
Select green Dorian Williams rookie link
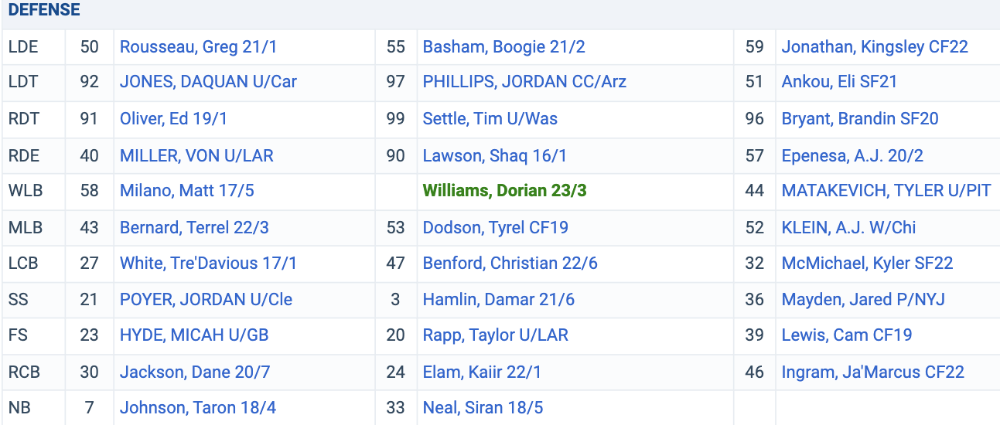pos(504,191)
